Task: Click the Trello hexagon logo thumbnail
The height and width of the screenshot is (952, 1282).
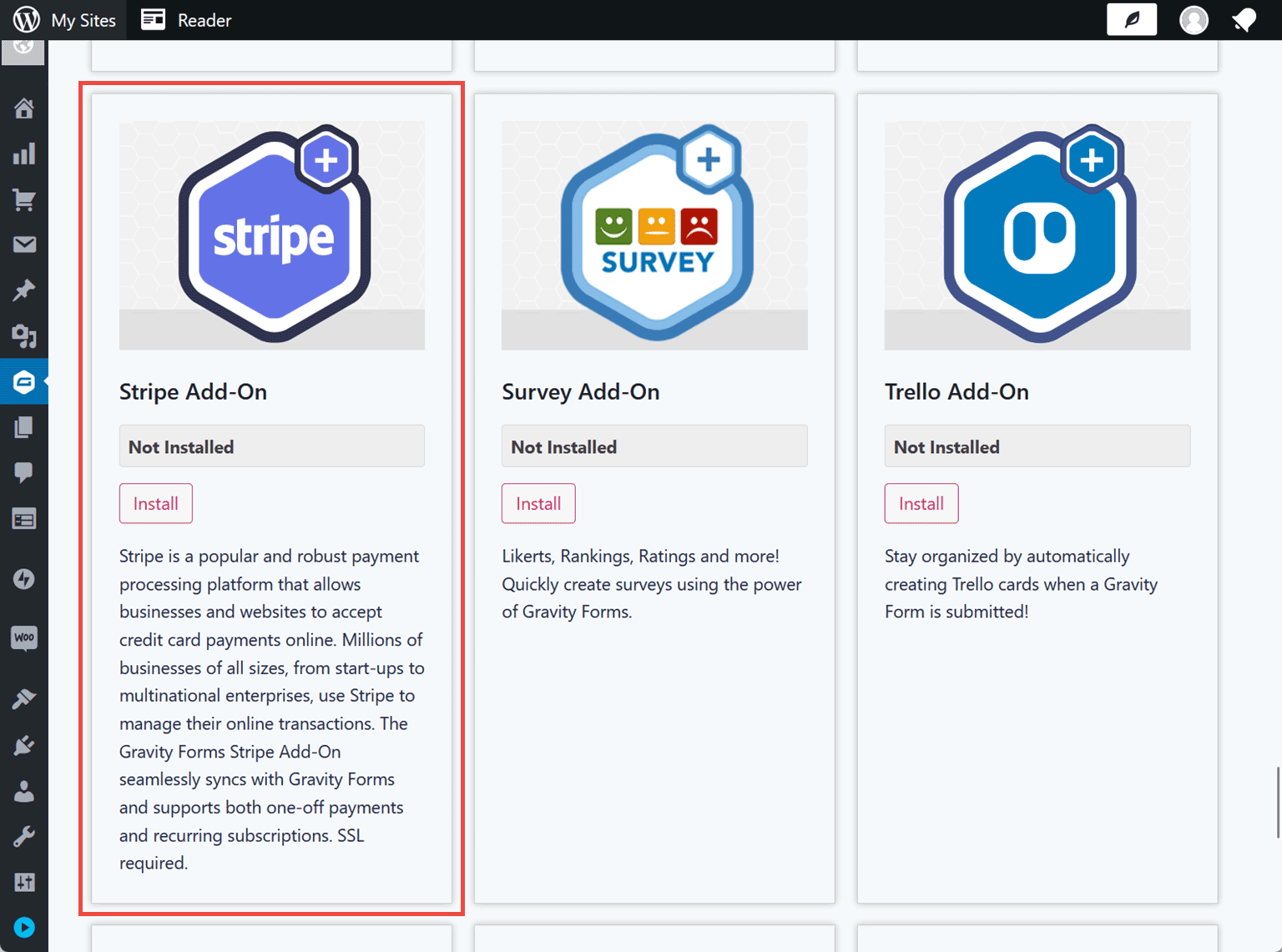Action: [1037, 235]
